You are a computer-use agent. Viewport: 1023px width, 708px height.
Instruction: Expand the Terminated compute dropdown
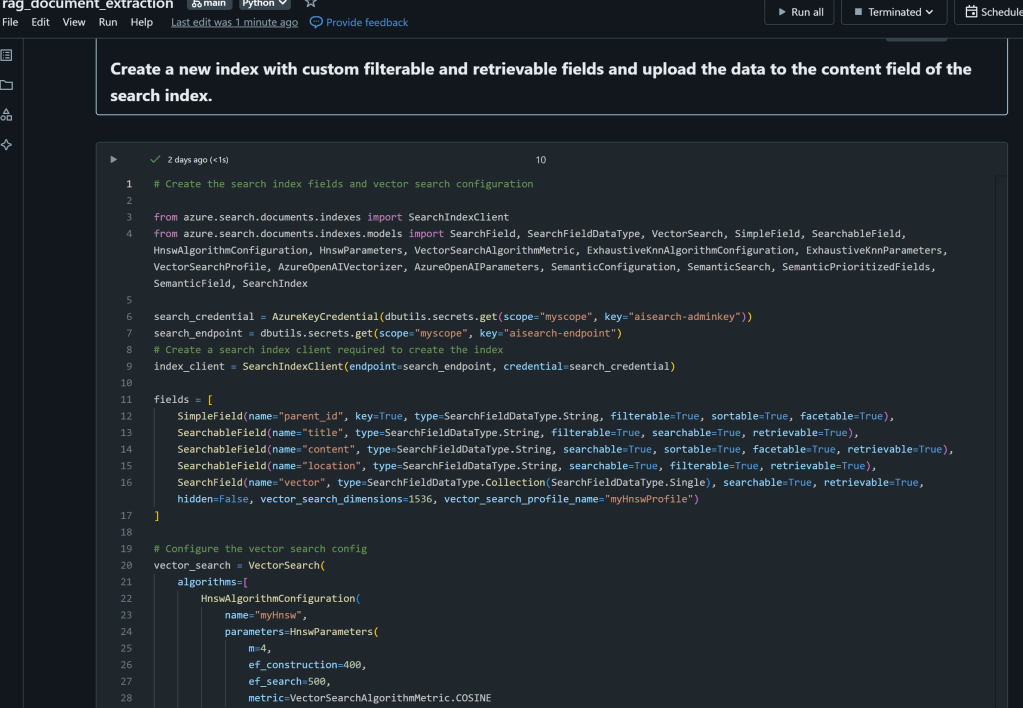click(x=893, y=12)
